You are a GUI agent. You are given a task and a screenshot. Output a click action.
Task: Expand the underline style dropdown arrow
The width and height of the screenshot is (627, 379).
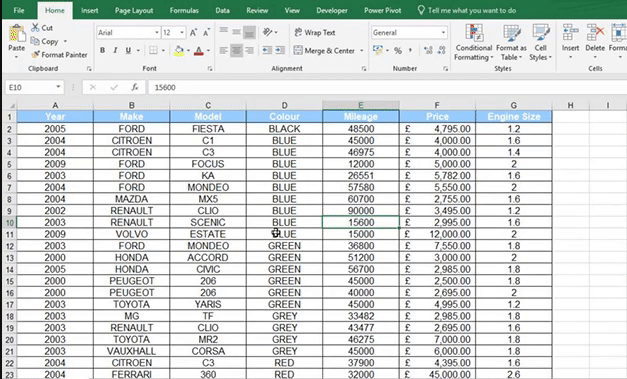138,51
